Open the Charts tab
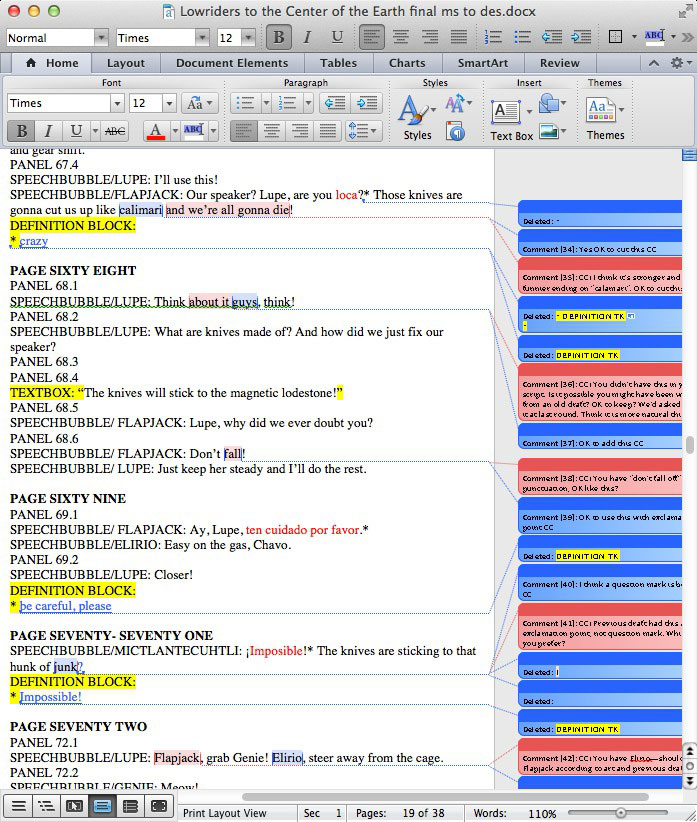 coord(407,63)
